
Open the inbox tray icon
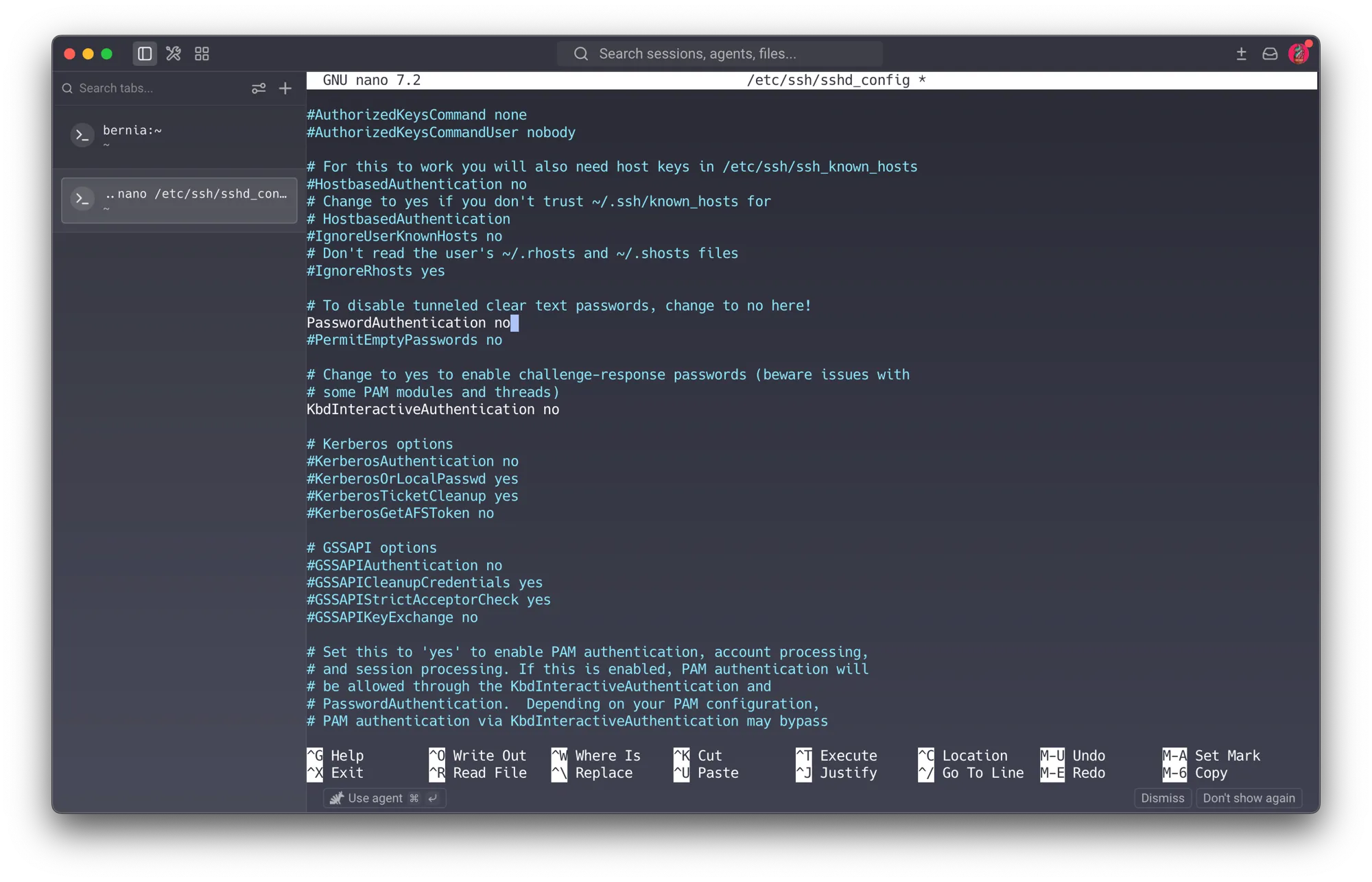click(x=1270, y=53)
